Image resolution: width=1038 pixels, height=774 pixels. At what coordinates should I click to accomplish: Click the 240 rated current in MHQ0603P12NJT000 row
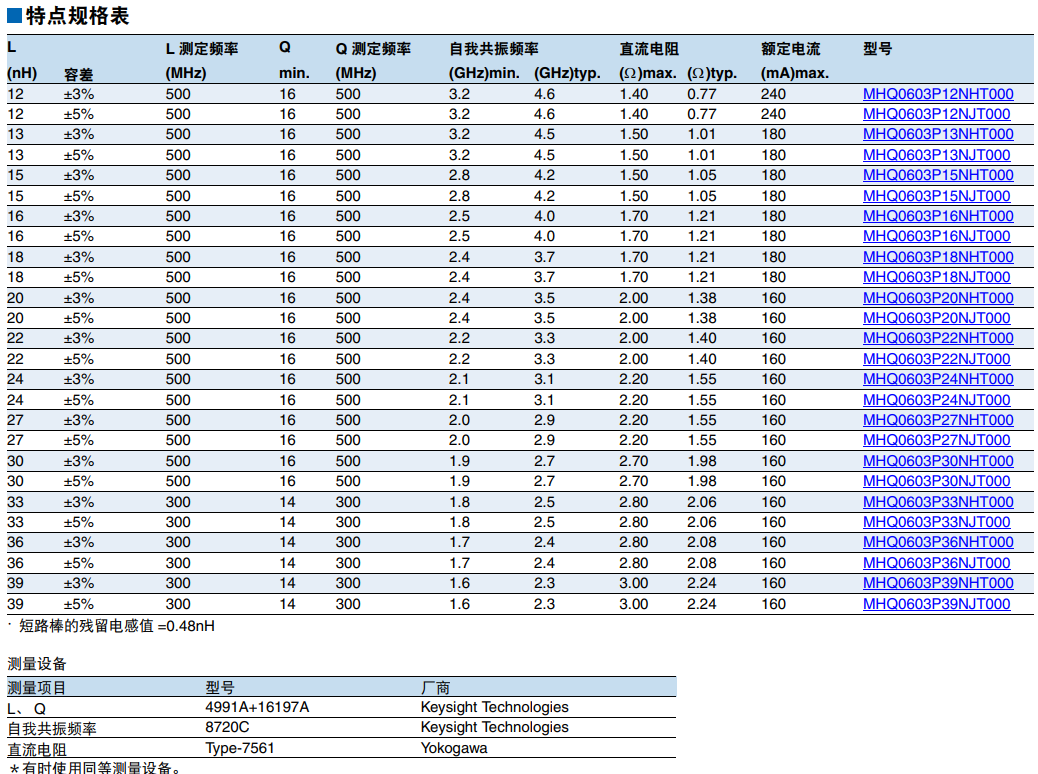click(x=773, y=114)
